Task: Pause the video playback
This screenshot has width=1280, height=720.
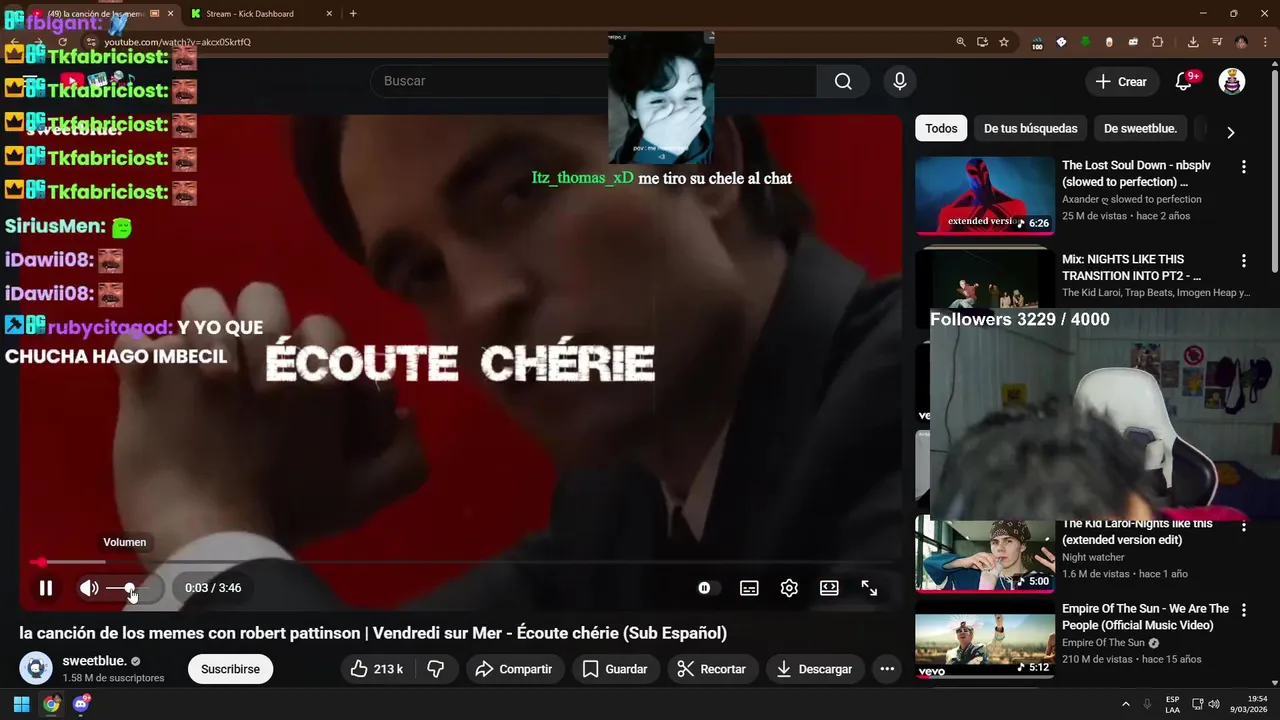Action: [x=46, y=588]
